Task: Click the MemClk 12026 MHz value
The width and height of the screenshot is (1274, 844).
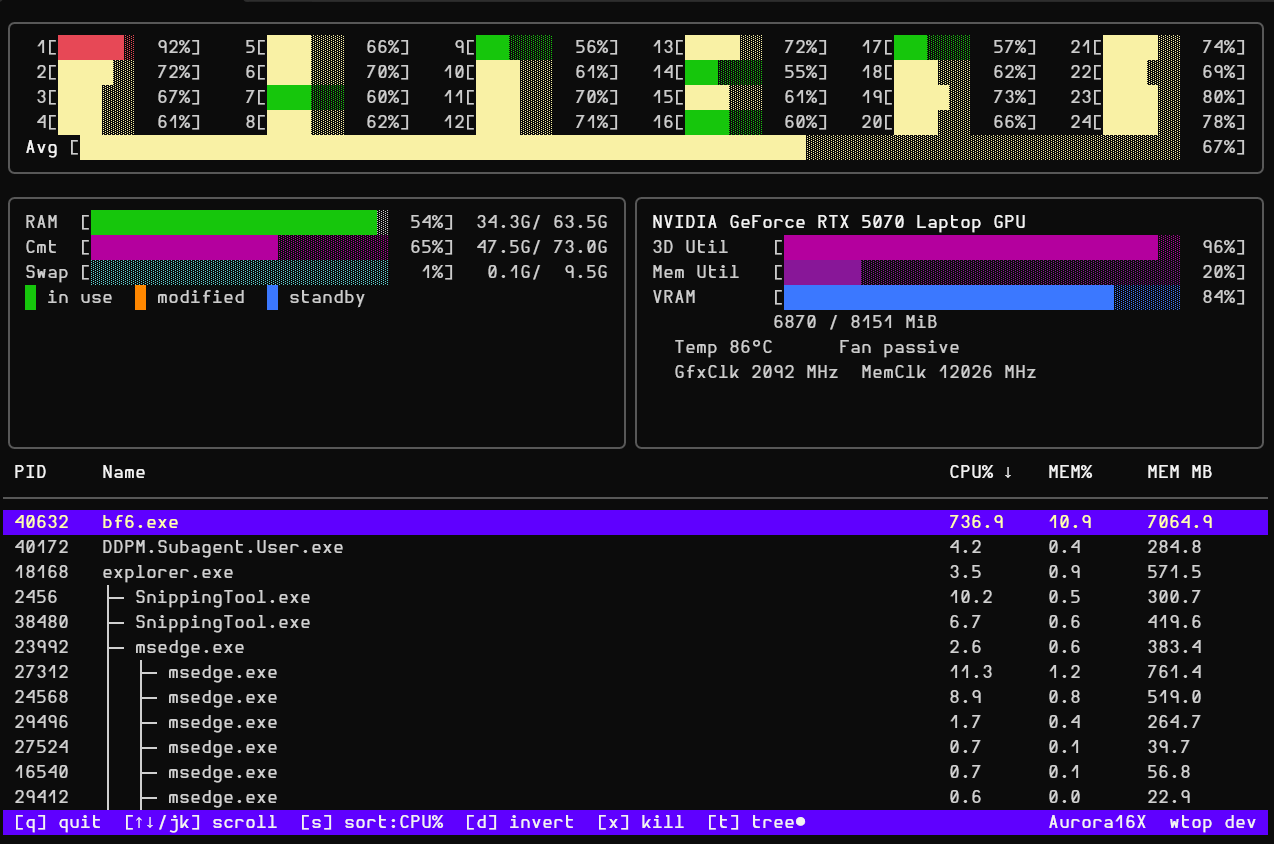Action: [948, 372]
